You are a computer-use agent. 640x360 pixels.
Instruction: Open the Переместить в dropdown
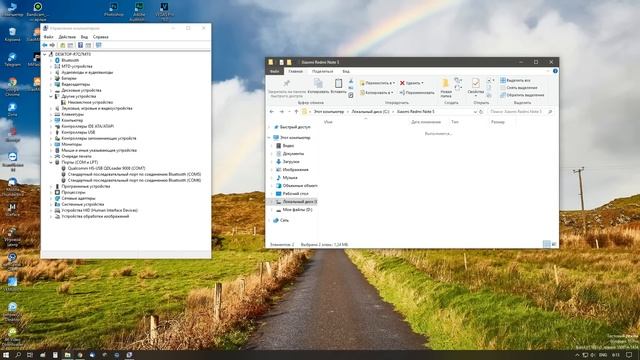[377, 83]
